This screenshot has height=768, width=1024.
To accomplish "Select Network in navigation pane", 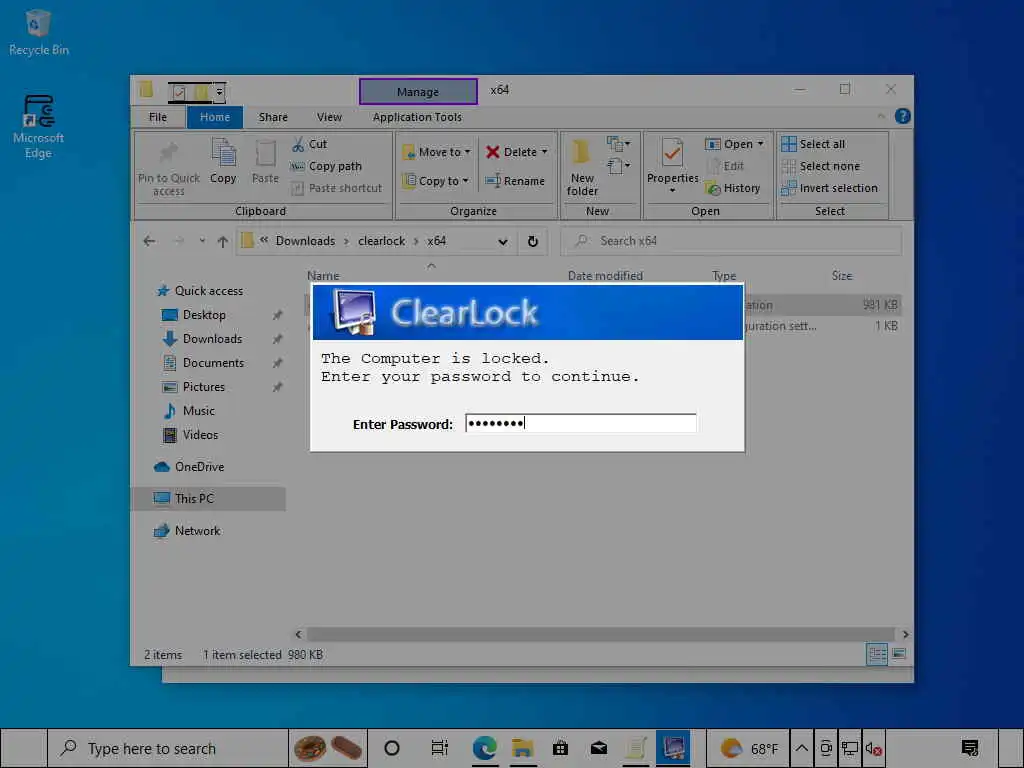I will pos(187,530).
